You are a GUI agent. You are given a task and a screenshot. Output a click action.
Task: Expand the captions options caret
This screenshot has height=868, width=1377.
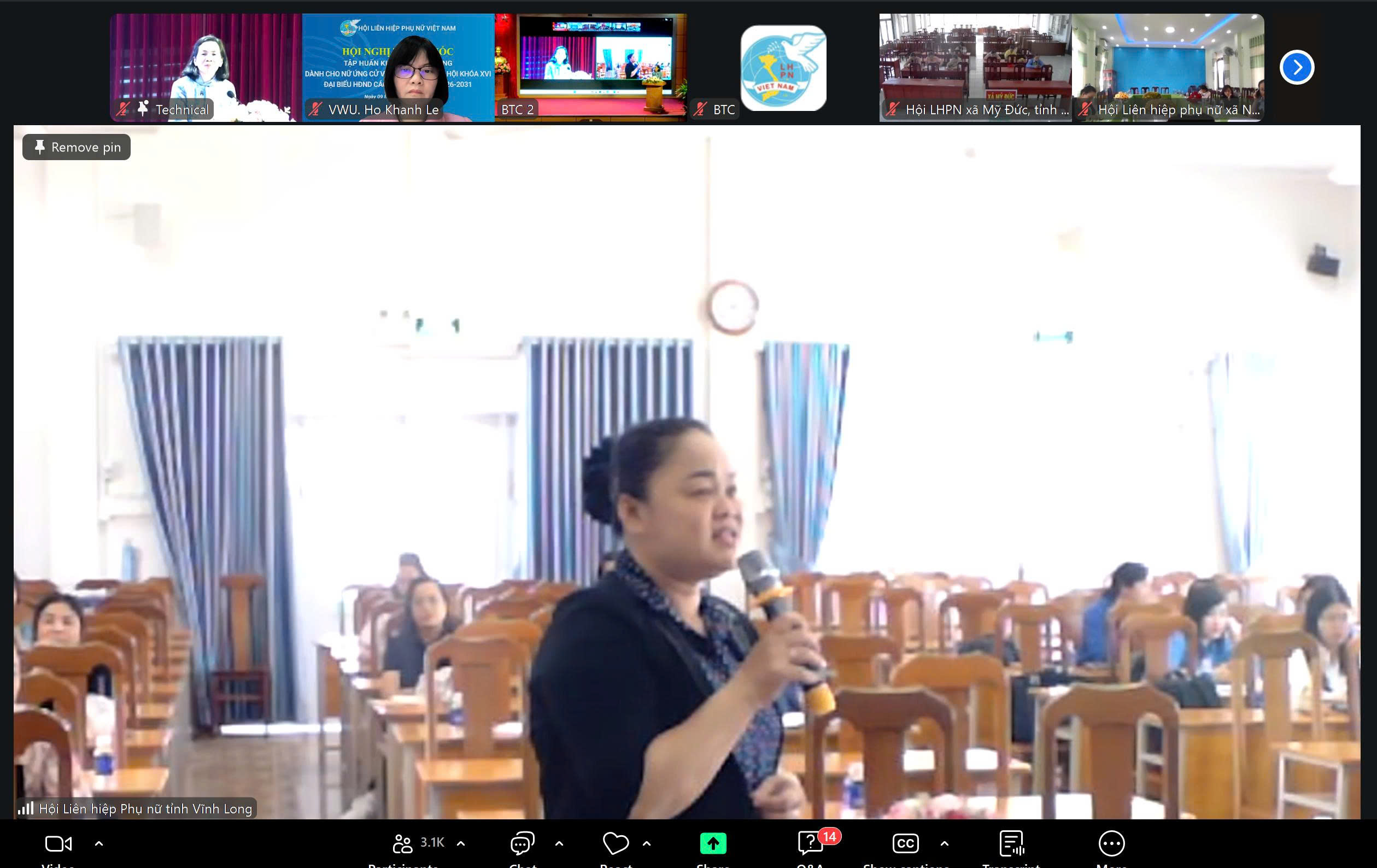(944, 843)
